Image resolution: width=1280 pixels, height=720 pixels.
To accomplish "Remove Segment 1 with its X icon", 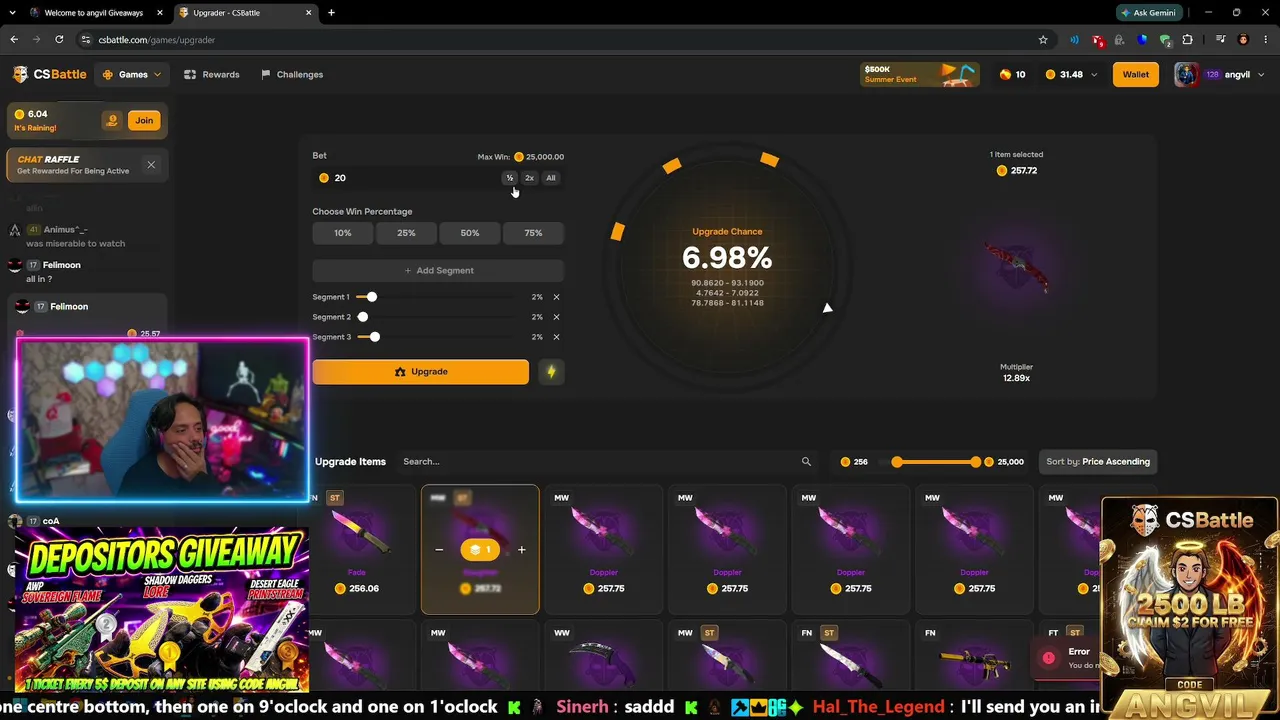I will [556, 297].
